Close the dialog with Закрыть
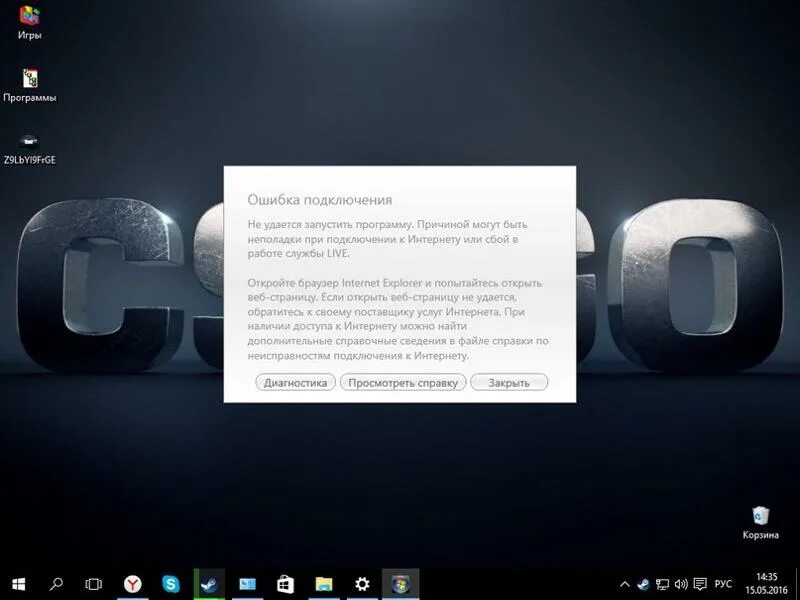Image resolution: width=800 pixels, height=600 pixels. [x=509, y=382]
